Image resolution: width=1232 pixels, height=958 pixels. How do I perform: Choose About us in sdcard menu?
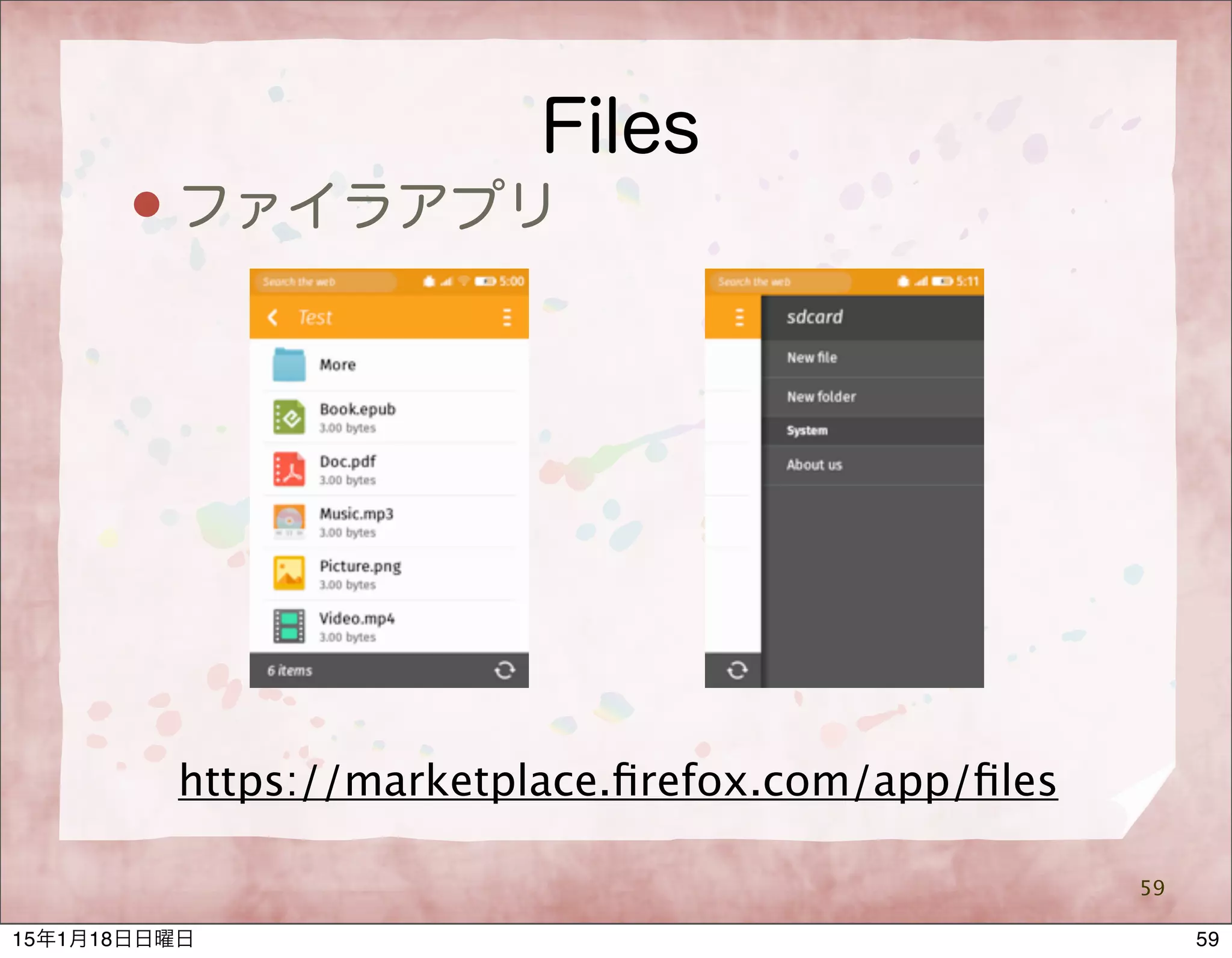[x=872, y=465]
